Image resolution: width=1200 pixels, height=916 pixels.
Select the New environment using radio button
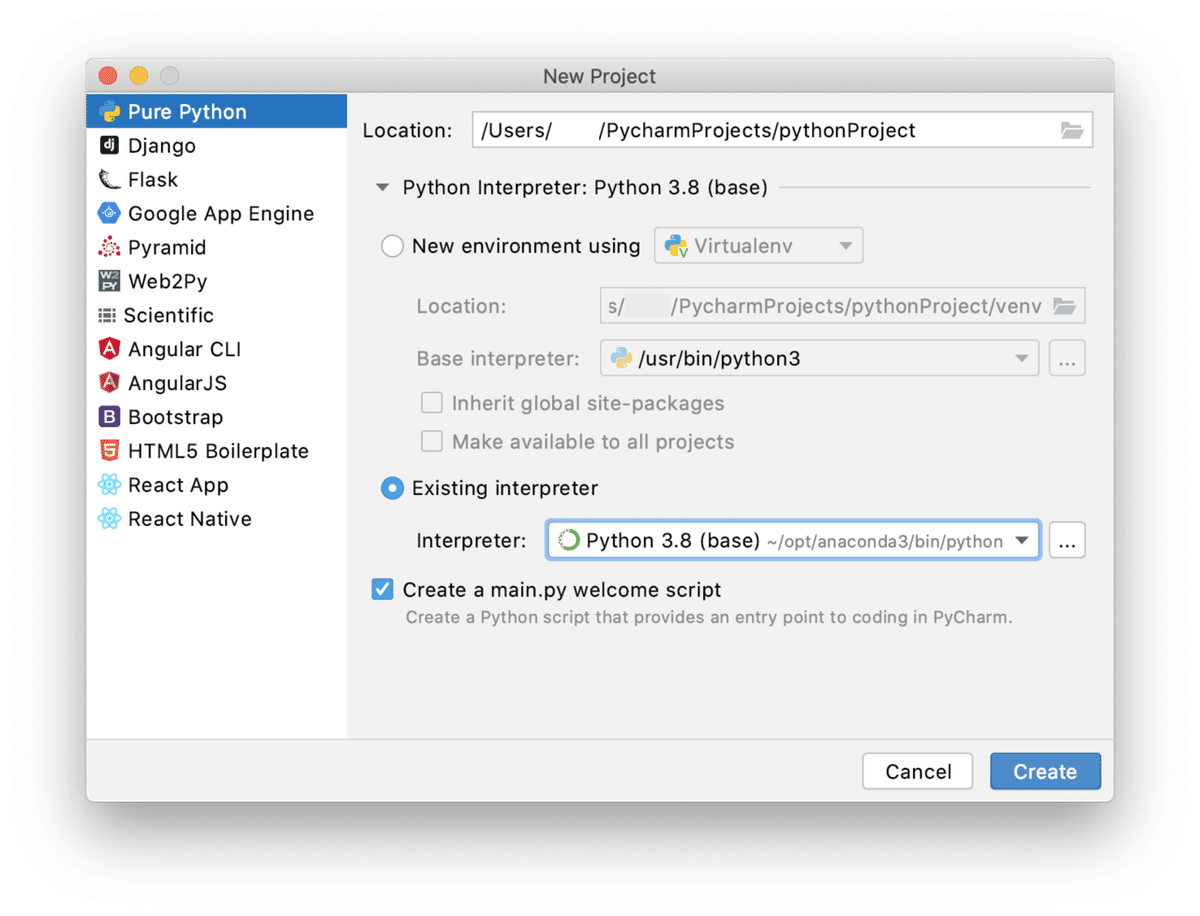point(393,246)
